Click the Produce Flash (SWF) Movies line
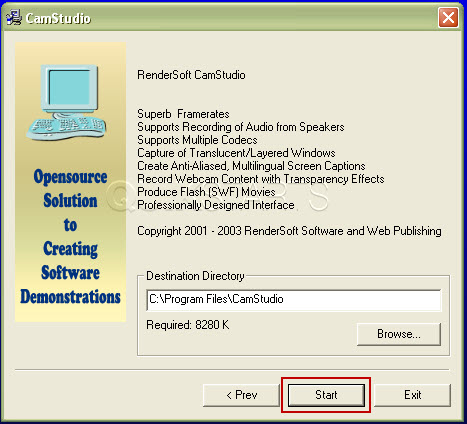The height and width of the screenshot is (424, 467). (206, 192)
